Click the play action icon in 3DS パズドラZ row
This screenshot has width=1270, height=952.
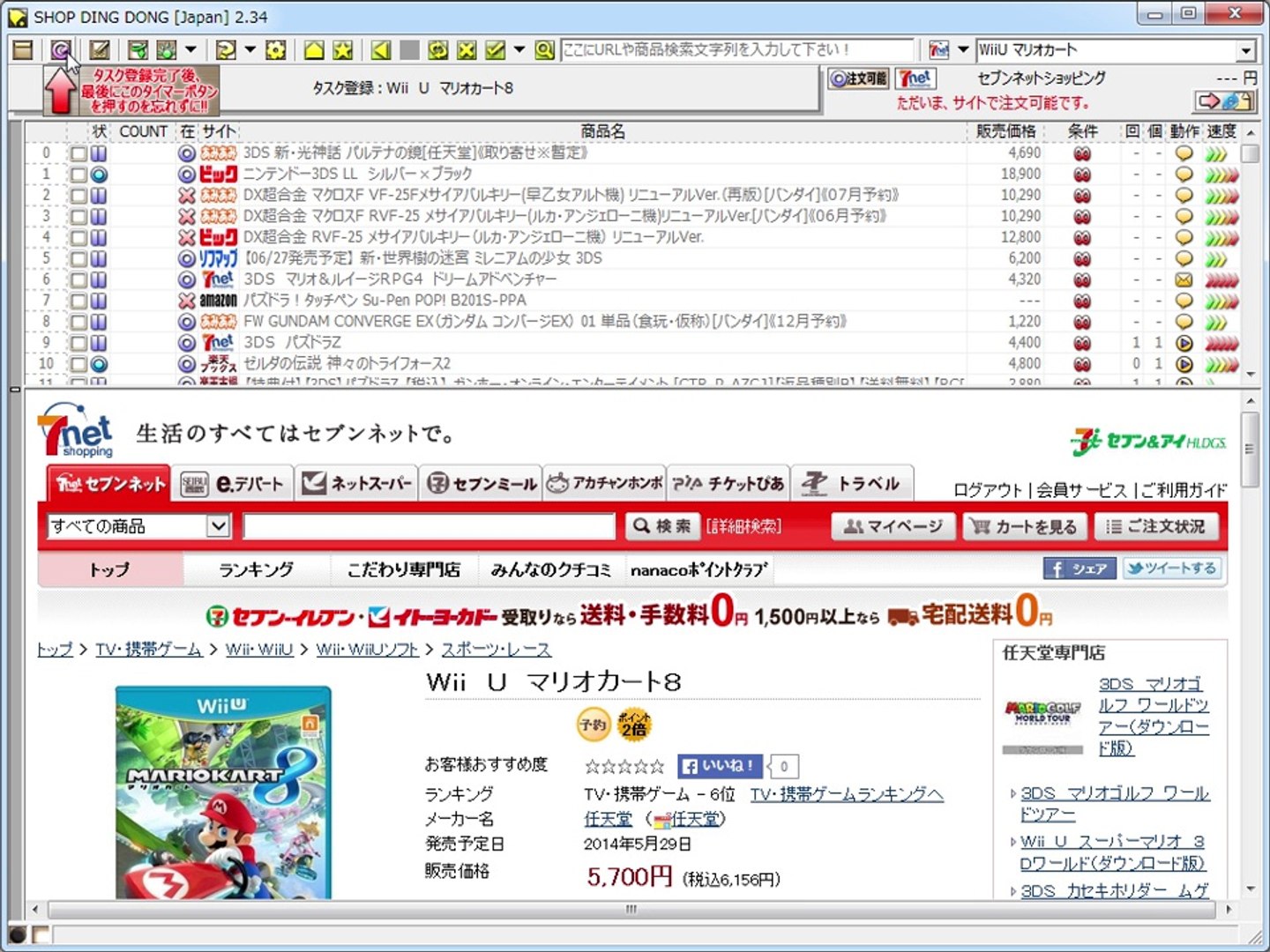click(1184, 343)
